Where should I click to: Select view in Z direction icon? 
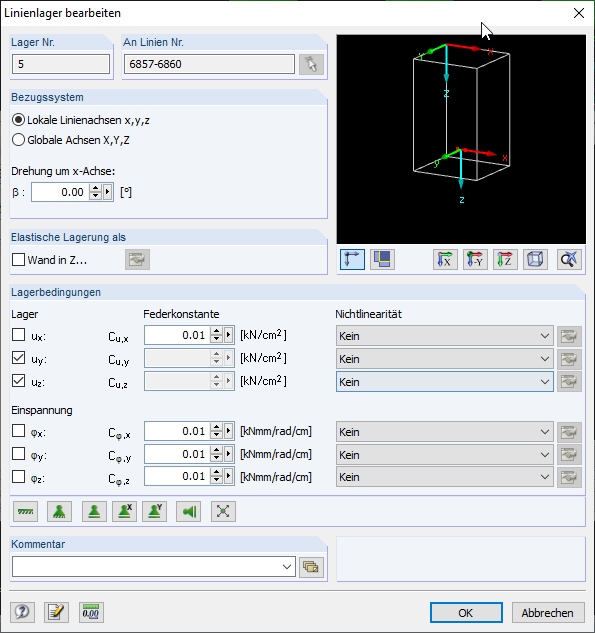(x=505, y=259)
